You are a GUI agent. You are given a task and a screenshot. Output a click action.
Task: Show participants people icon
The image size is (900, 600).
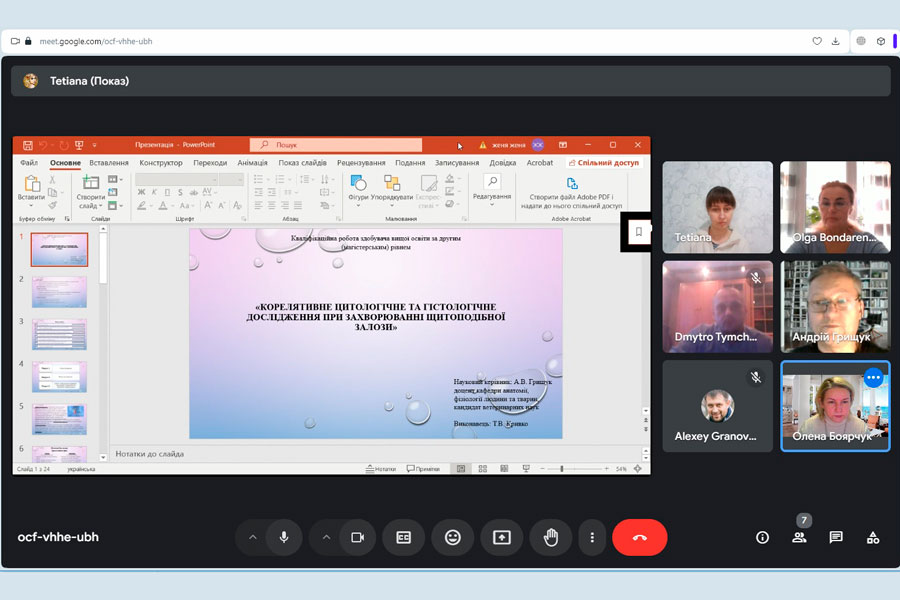pyautogui.click(x=799, y=537)
